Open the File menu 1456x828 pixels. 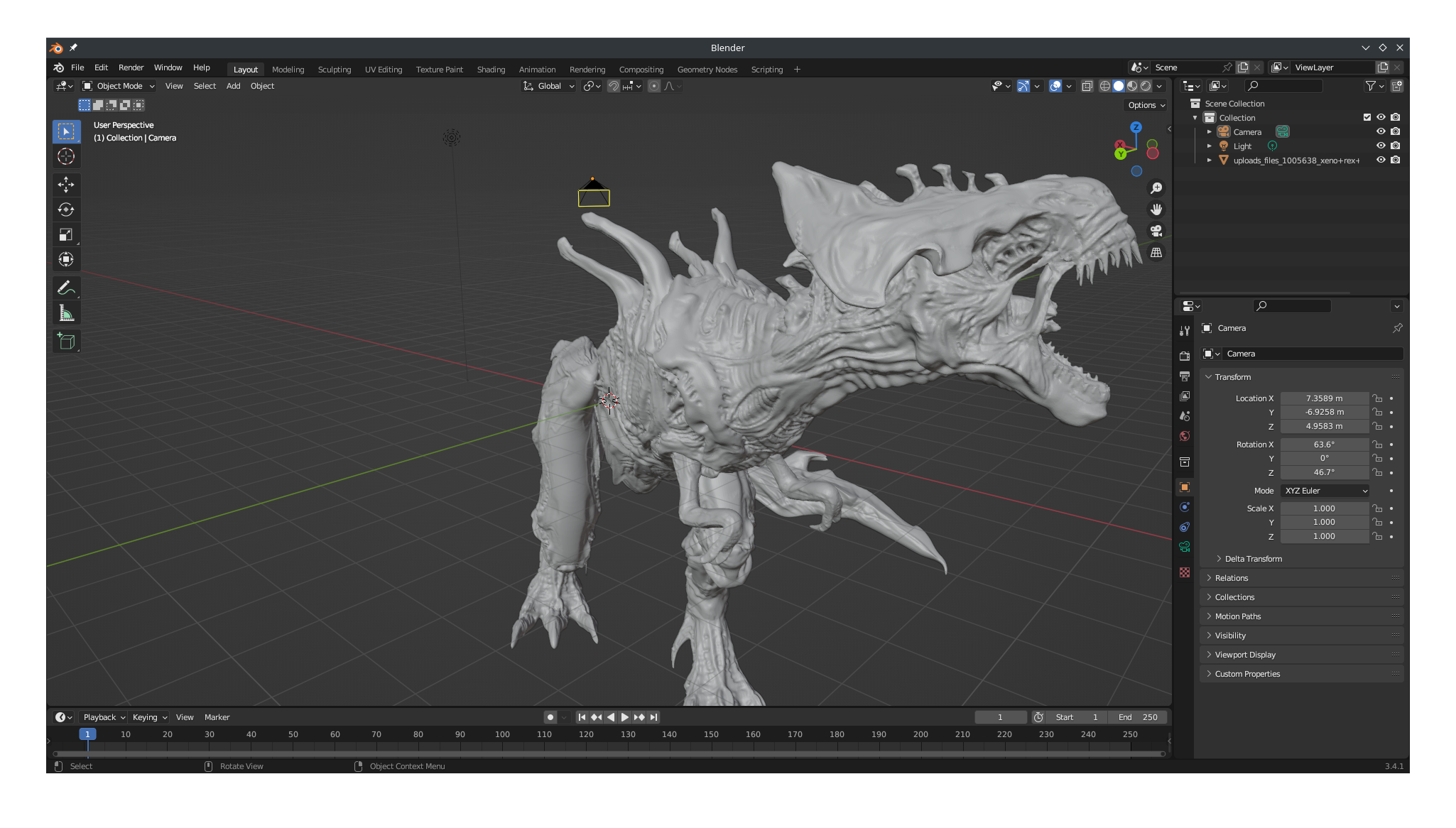[x=77, y=67]
